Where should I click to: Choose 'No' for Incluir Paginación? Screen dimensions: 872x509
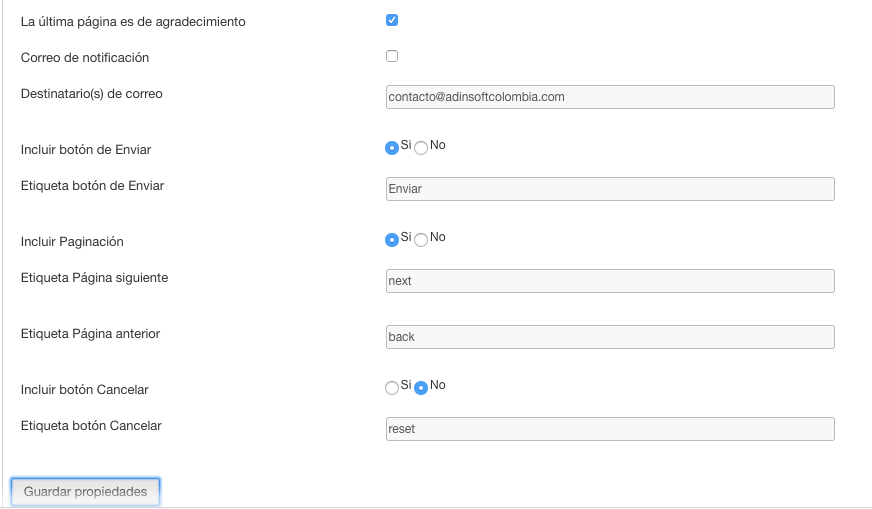(421, 240)
